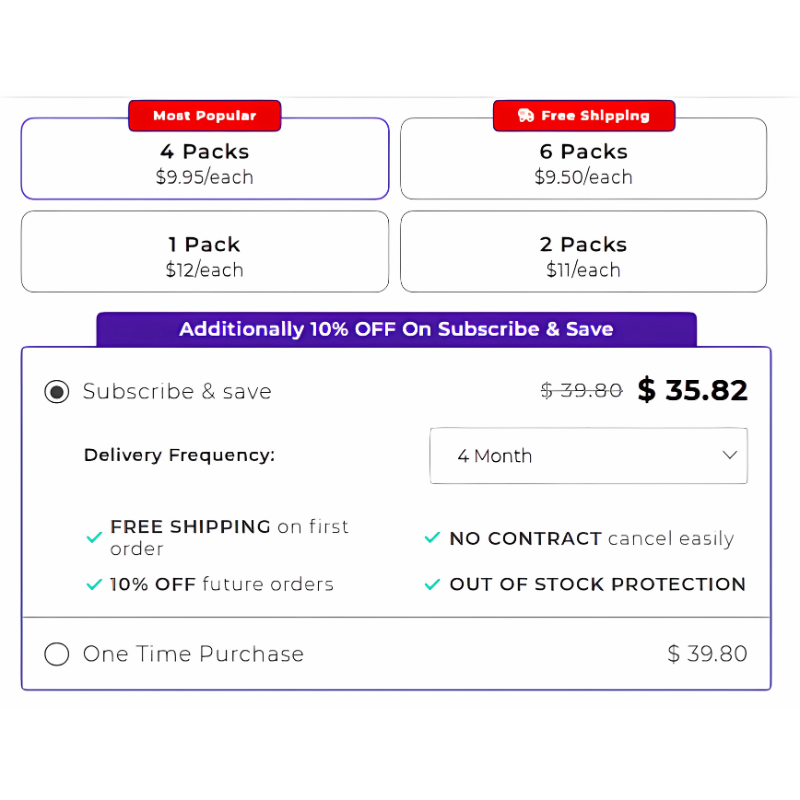The image size is (800, 800).
Task: Click the Free Shipping red badge
Action: pyautogui.click(x=584, y=116)
